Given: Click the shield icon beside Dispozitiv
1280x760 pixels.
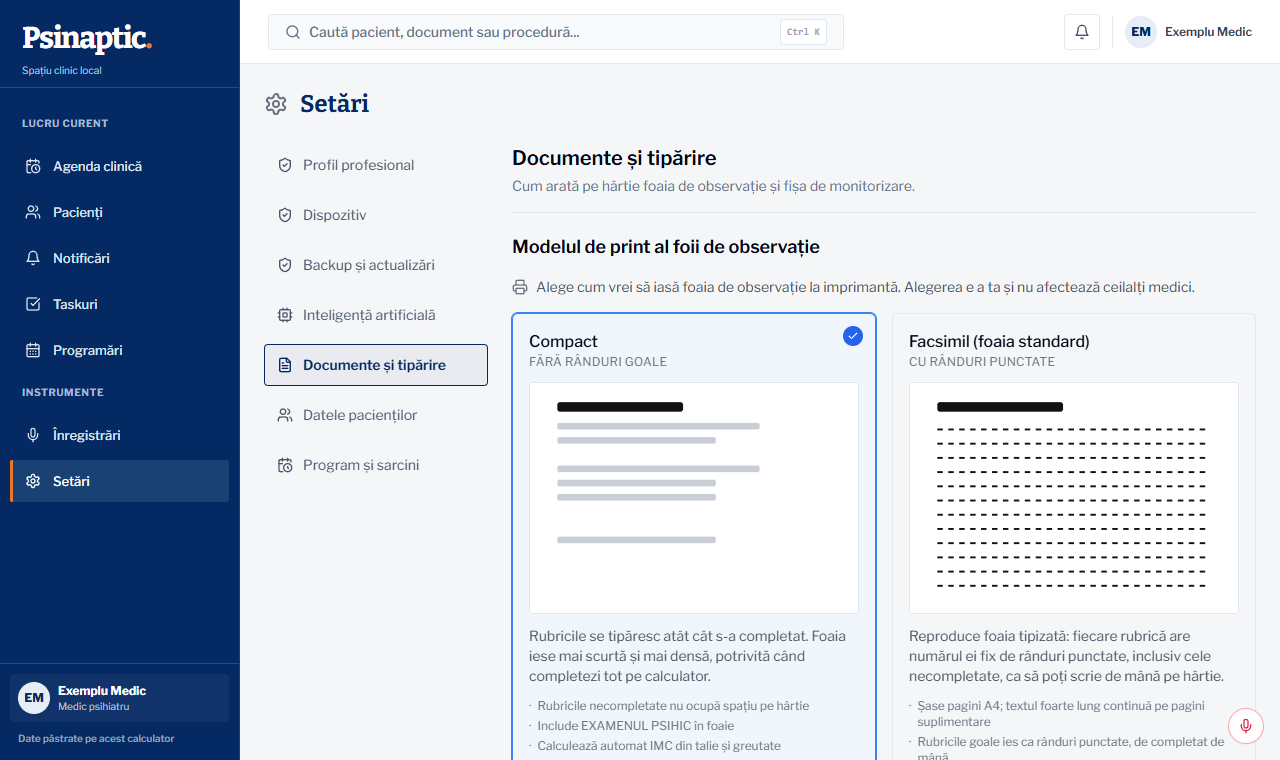Looking at the screenshot, I should pos(285,215).
